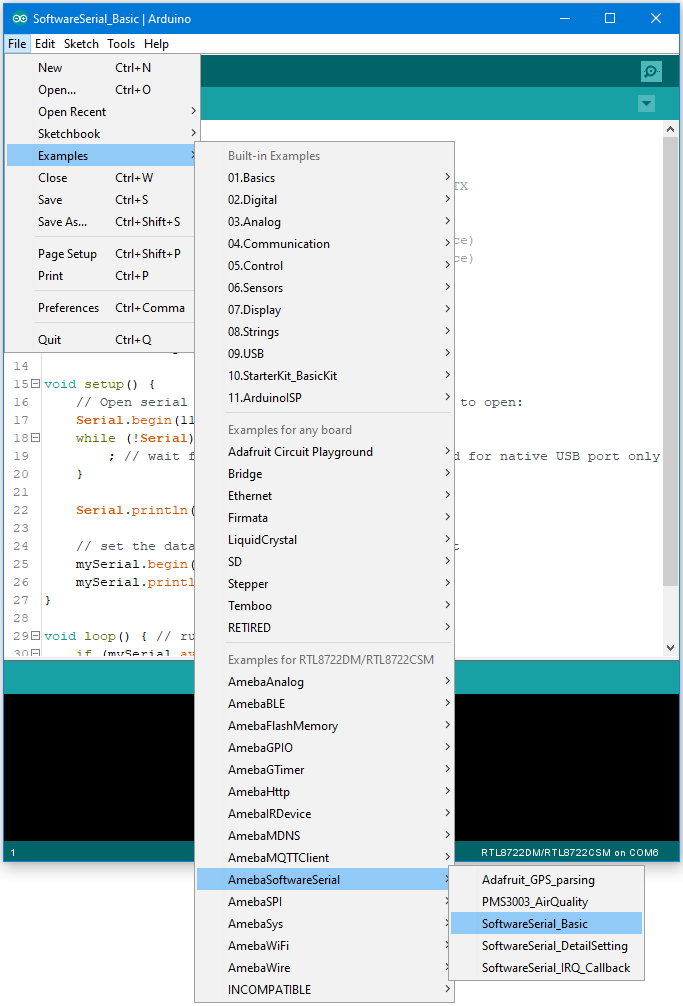Click the Arduino logo in title bar
683x1006 pixels.
pyautogui.click(x=20, y=19)
